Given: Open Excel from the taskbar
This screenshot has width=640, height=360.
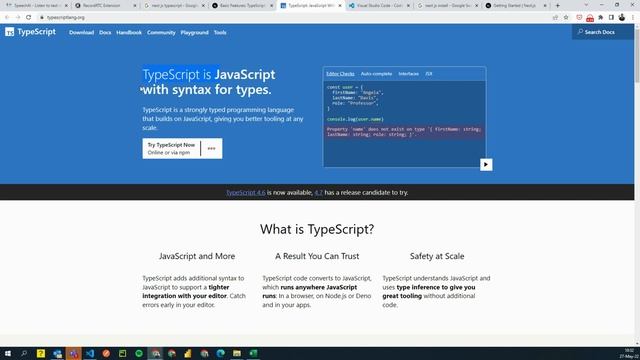Looking at the screenshot, I should (253, 353).
